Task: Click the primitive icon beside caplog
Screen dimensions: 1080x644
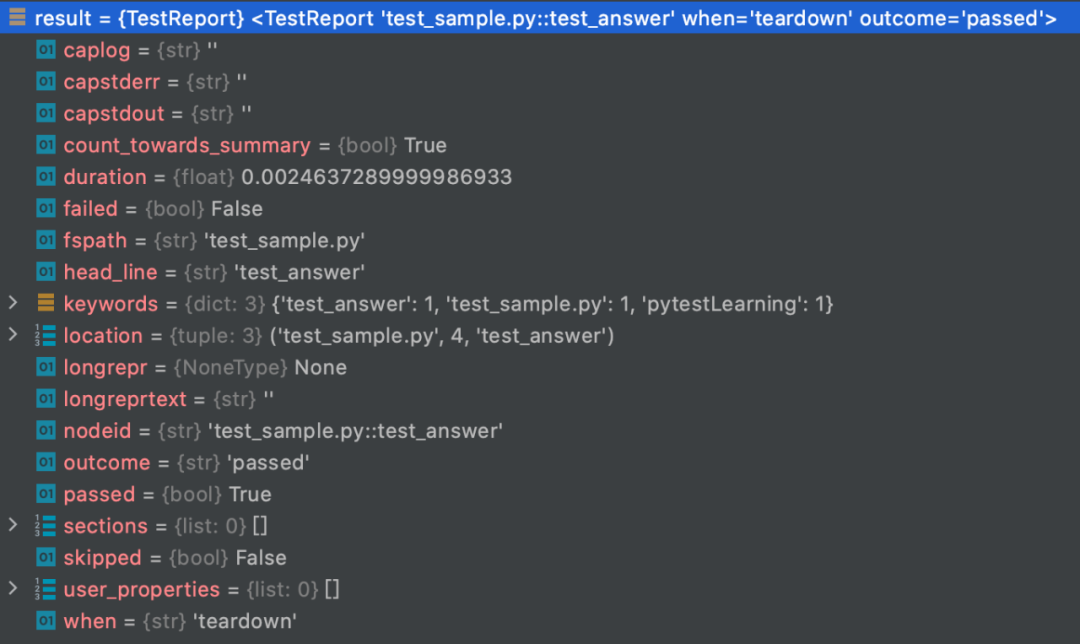Action: pyautogui.click(x=45, y=50)
